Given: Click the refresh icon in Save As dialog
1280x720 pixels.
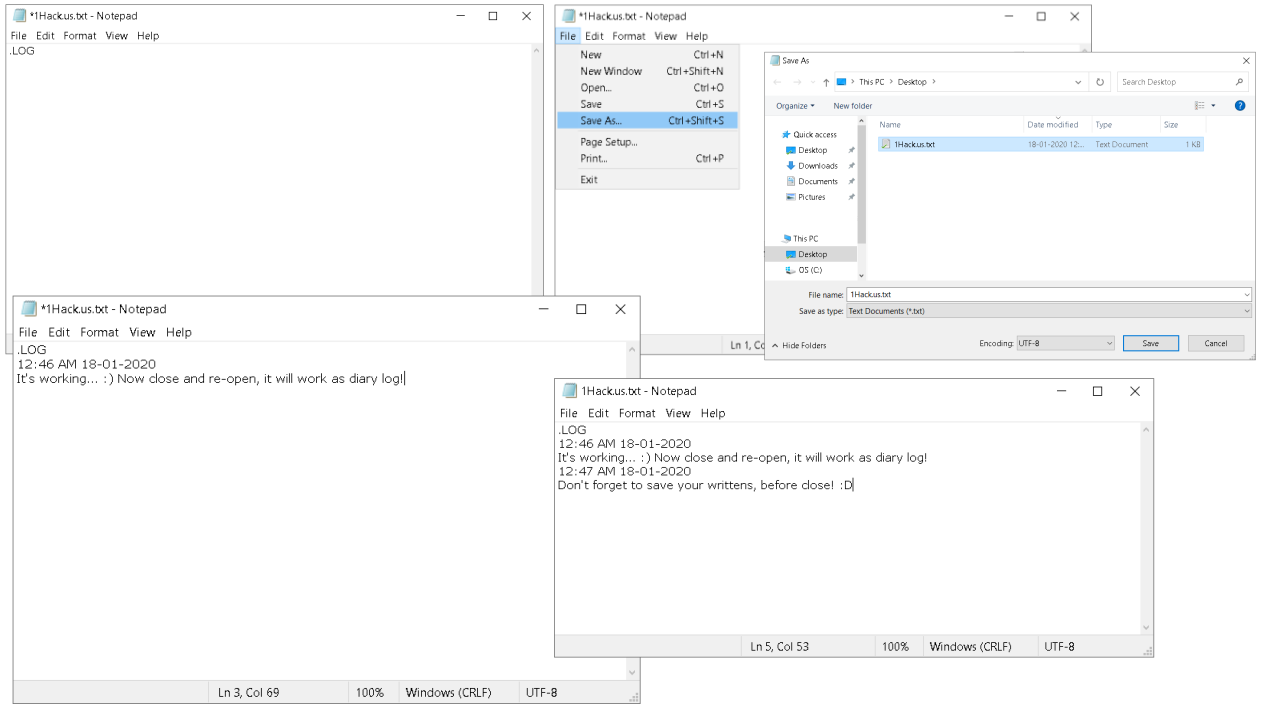Looking at the screenshot, I should pyautogui.click(x=1100, y=82).
